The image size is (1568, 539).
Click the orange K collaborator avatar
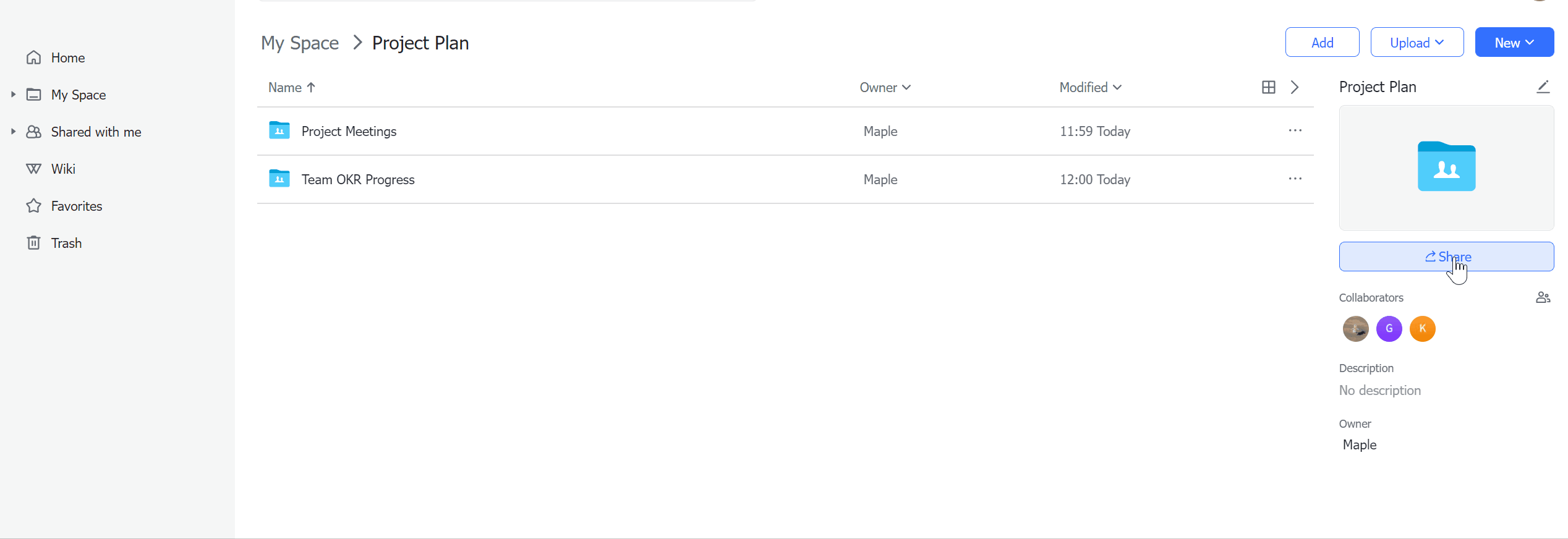[1422, 328]
